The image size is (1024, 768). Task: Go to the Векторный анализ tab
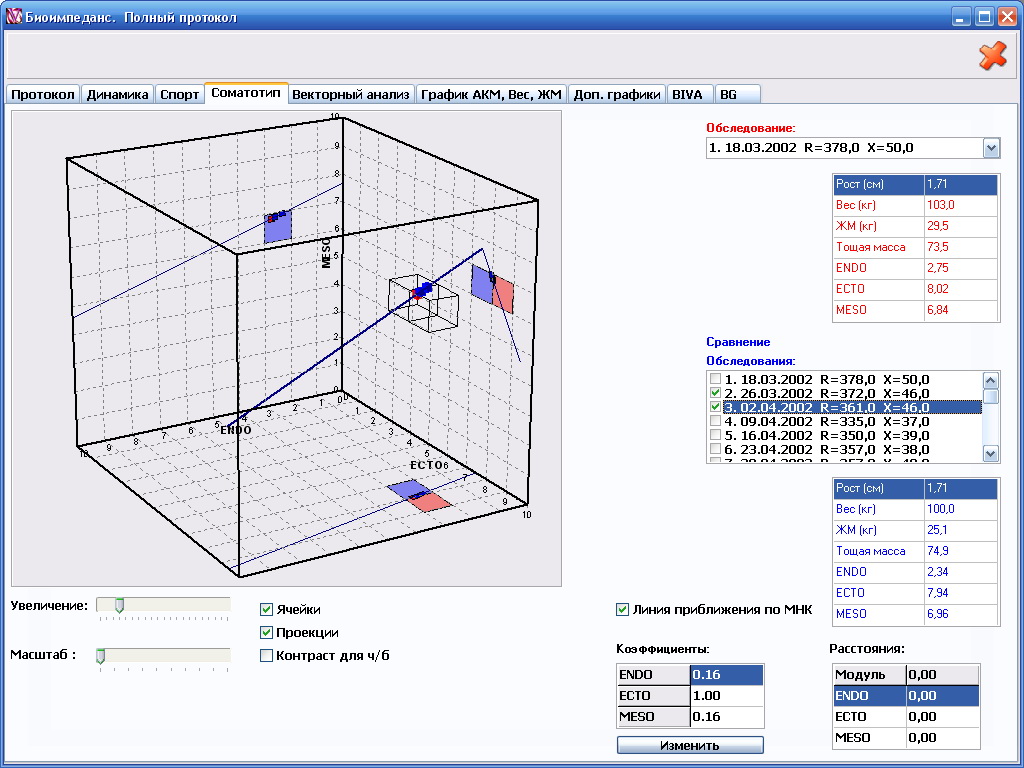pyautogui.click(x=351, y=95)
